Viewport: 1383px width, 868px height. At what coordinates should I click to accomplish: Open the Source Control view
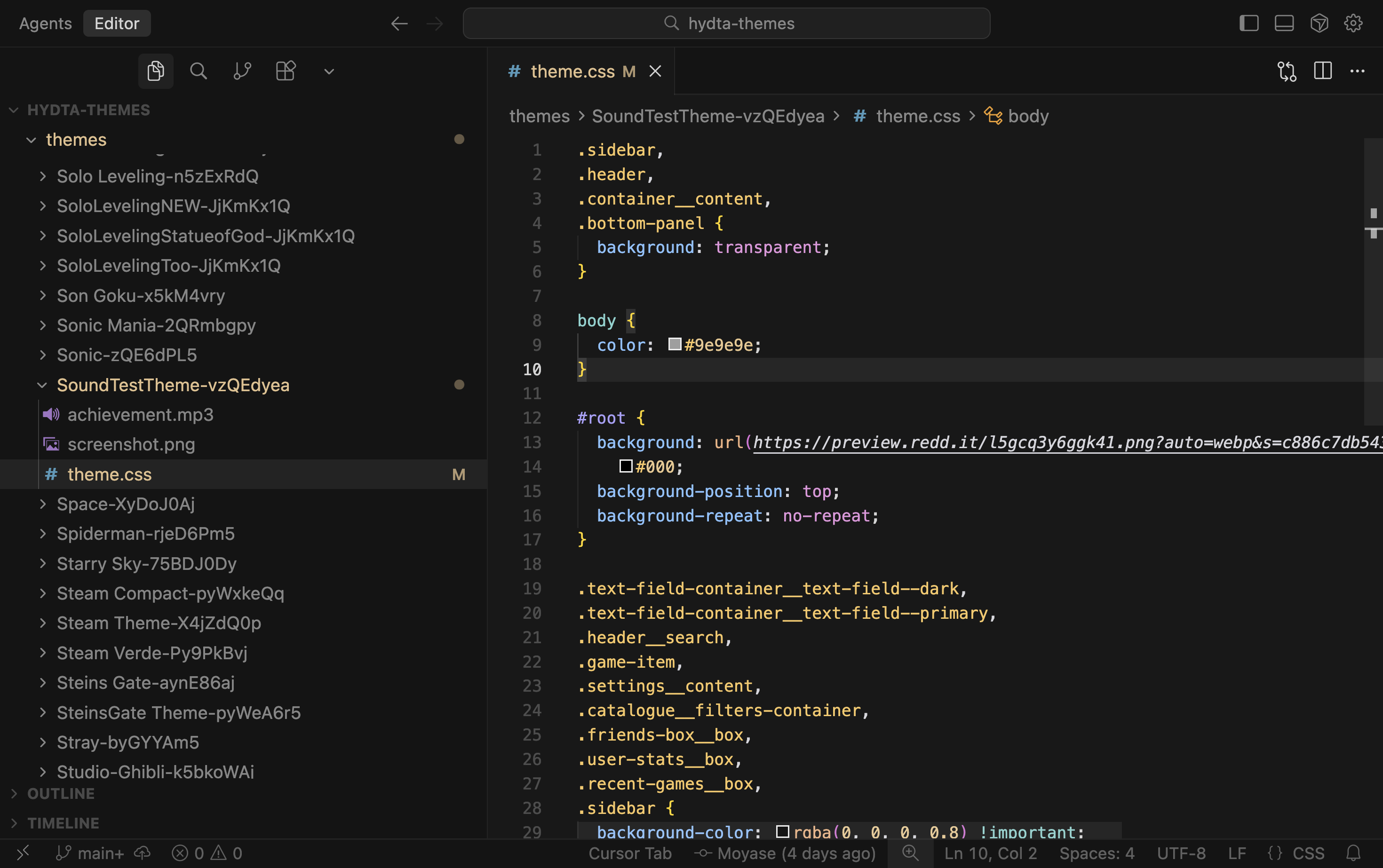pyautogui.click(x=241, y=71)
